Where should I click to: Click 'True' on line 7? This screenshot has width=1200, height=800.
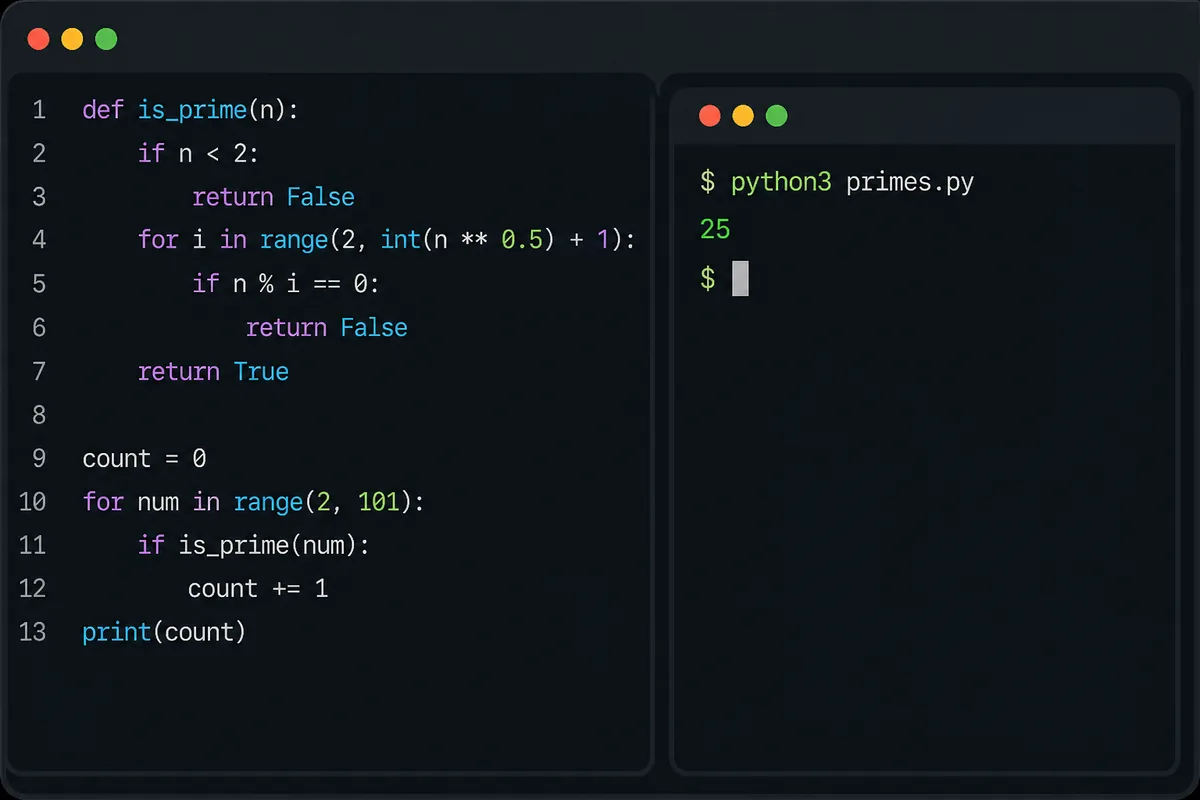click(261, 372)
